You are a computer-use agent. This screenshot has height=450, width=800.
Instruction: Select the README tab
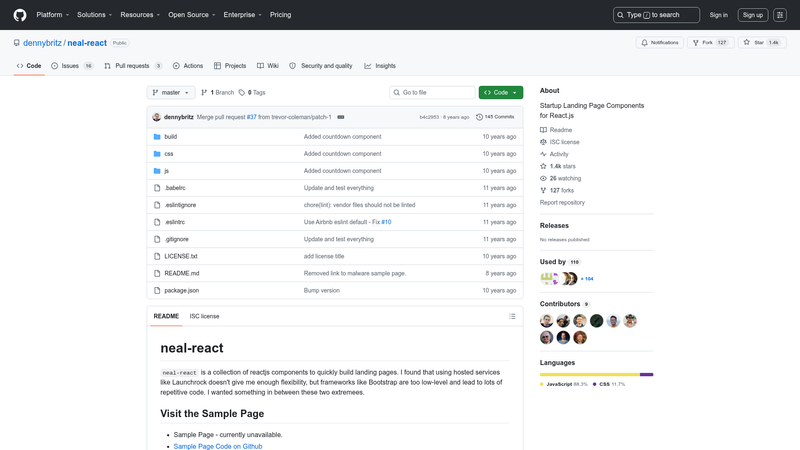(x=166, y=316)
